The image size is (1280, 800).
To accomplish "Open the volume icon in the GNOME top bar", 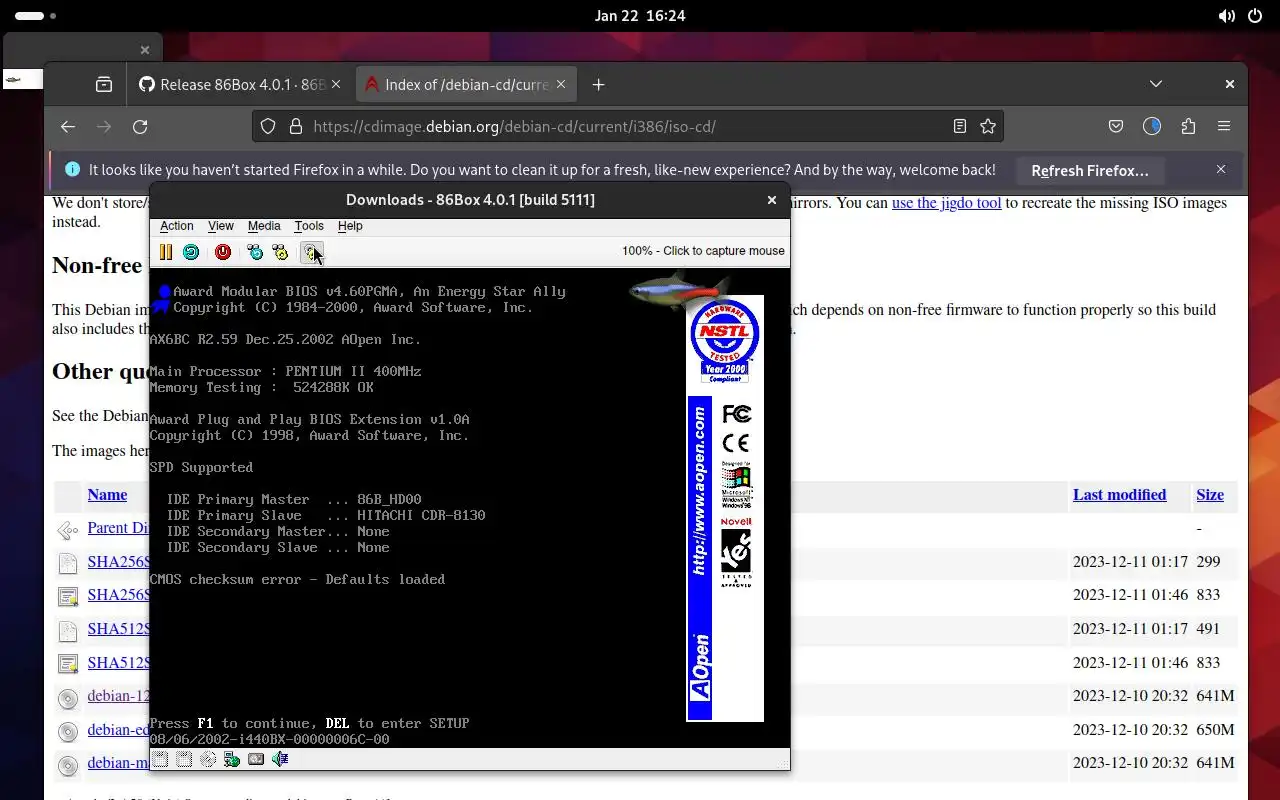I will point(1226,16).
